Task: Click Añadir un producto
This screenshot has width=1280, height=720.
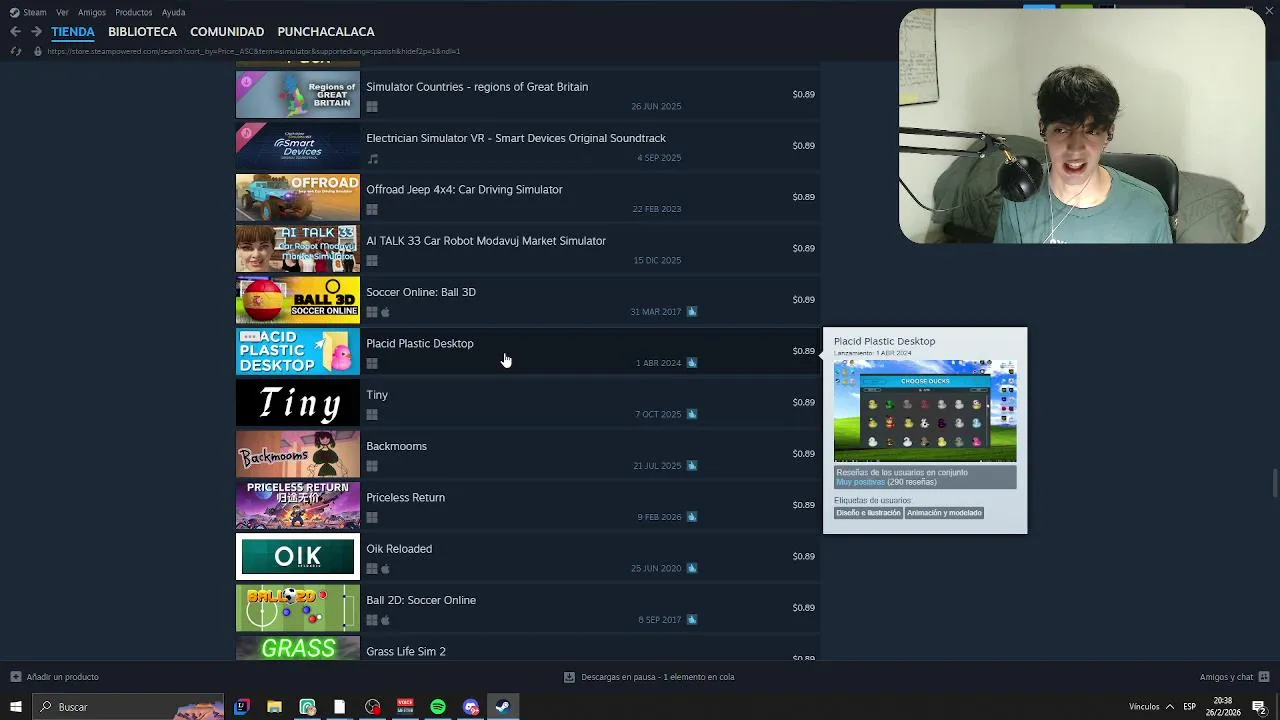Action: (x=62, y=677)
